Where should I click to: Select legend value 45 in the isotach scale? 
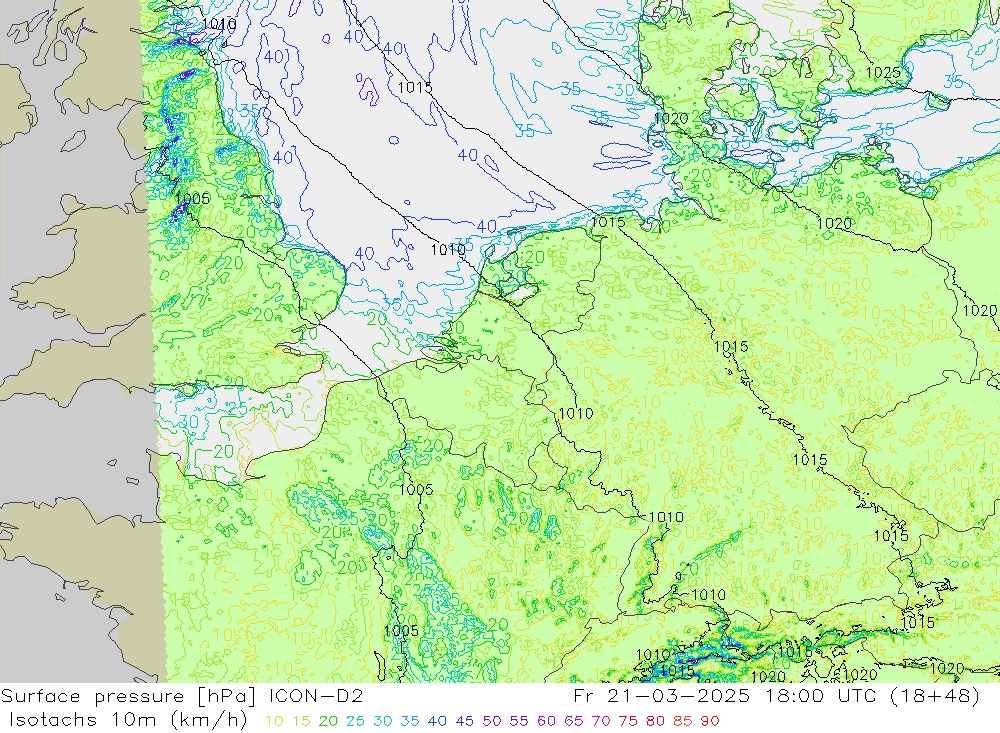(465, 721)
